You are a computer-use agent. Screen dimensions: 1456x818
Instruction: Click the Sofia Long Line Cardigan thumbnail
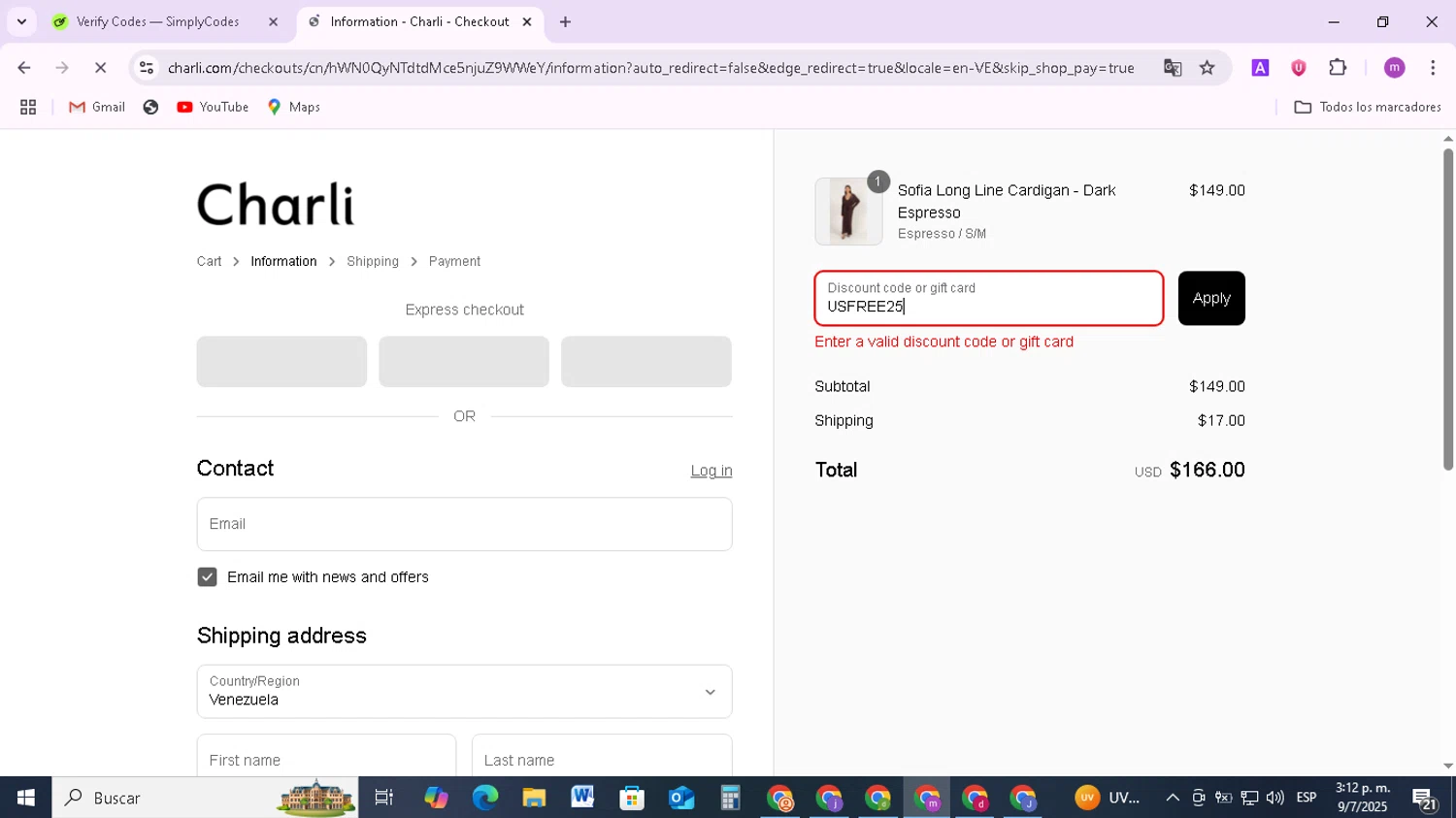848,212
